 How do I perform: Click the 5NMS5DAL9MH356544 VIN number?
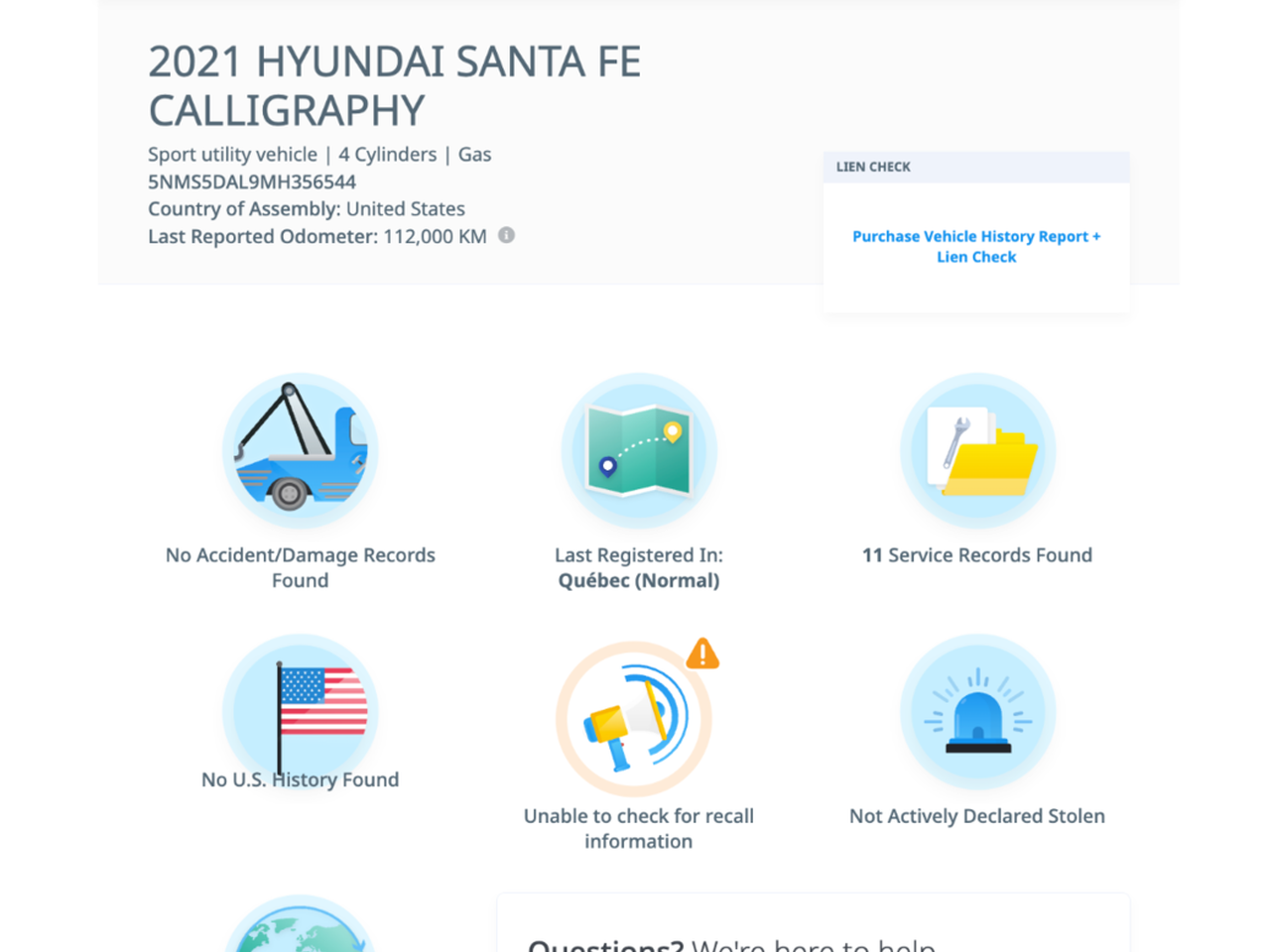click(x=252, y=181)
